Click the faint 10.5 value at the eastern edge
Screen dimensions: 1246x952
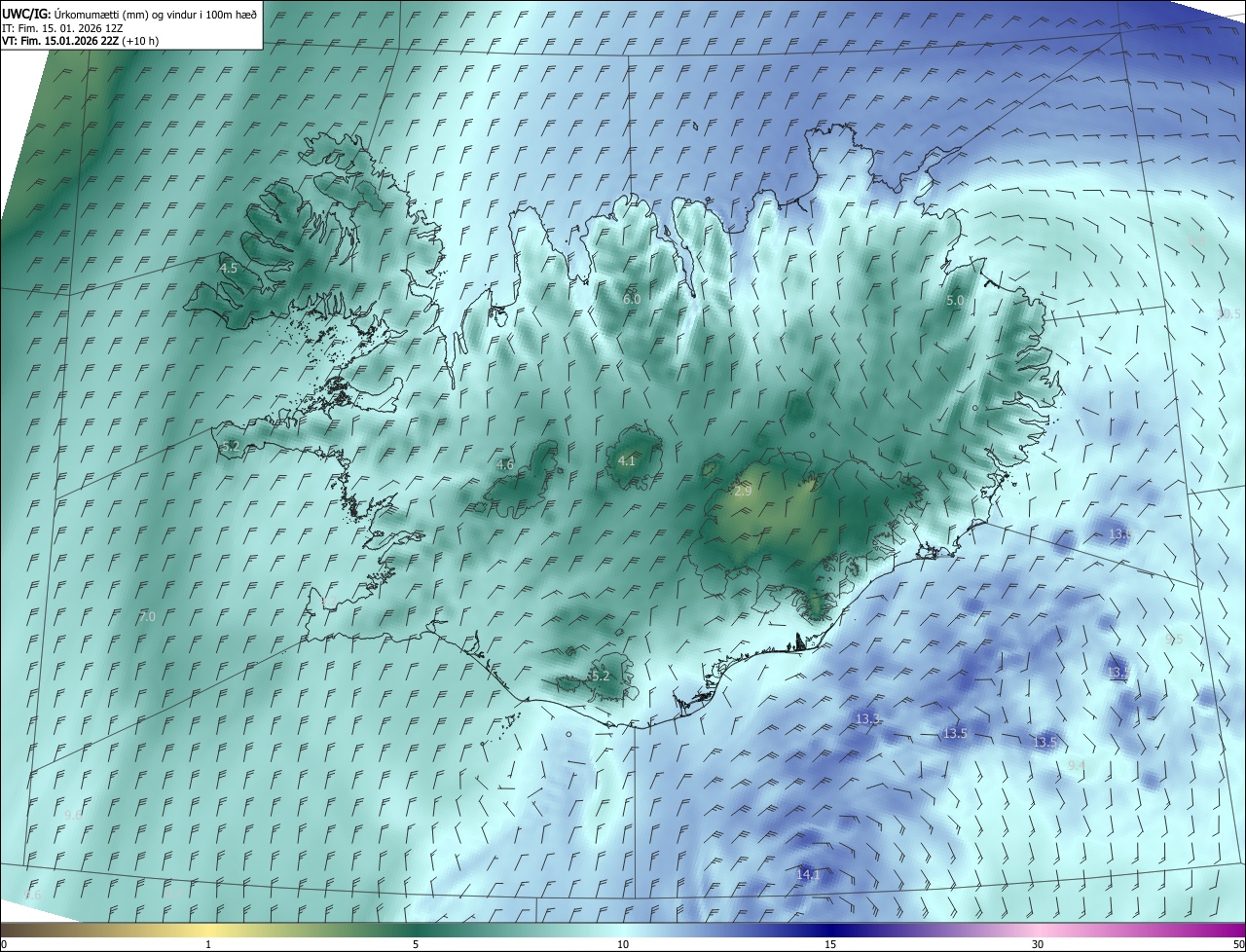(1229, 313)
